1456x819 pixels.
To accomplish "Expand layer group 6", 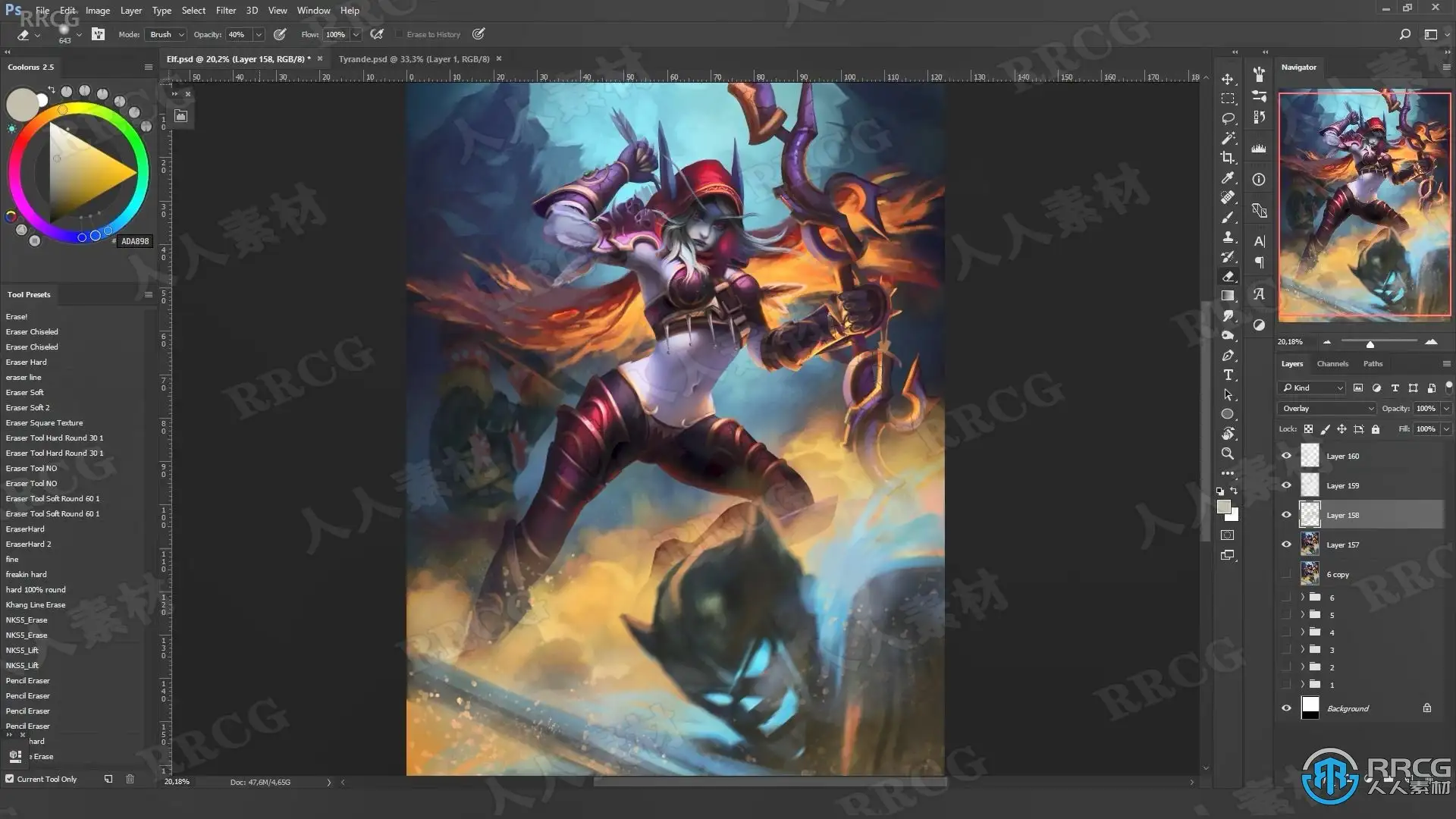I will (x=1303, y=598).
